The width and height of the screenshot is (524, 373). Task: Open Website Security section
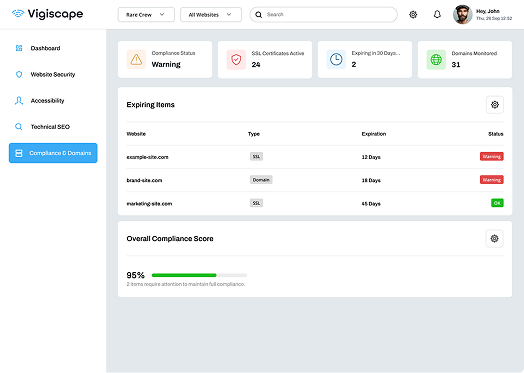(53, 75)
